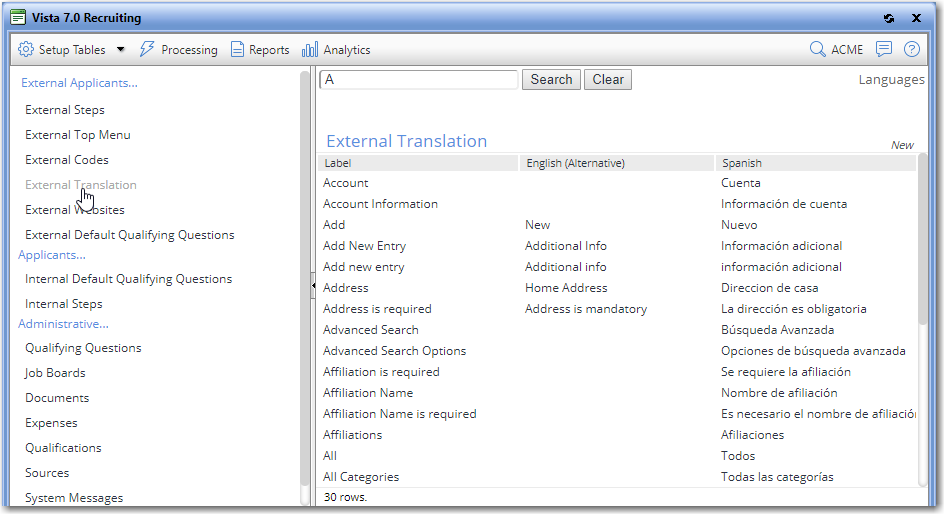
Task: Collapse the Administrative section header
Action: pyautogui.click(x=63, y=324)
